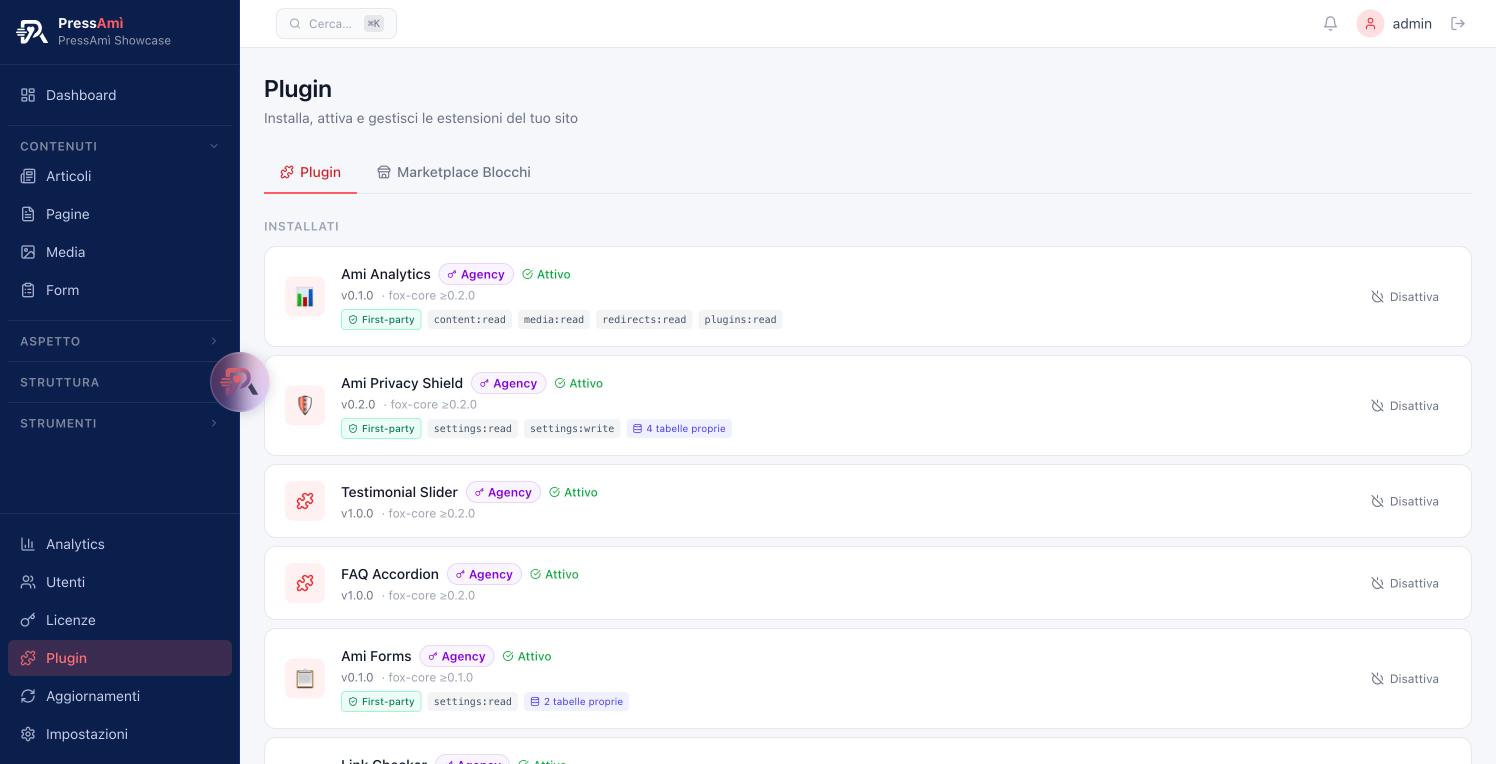Click Agency badge on Ami Privacy Shield
This screenshot has width=1496, height=764.
[509, 383]
